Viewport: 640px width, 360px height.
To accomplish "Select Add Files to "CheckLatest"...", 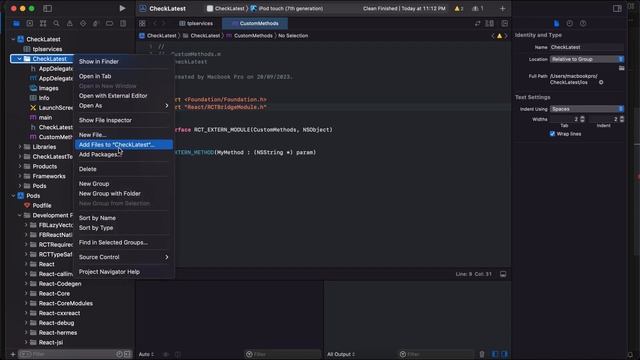I will (123, 145).
